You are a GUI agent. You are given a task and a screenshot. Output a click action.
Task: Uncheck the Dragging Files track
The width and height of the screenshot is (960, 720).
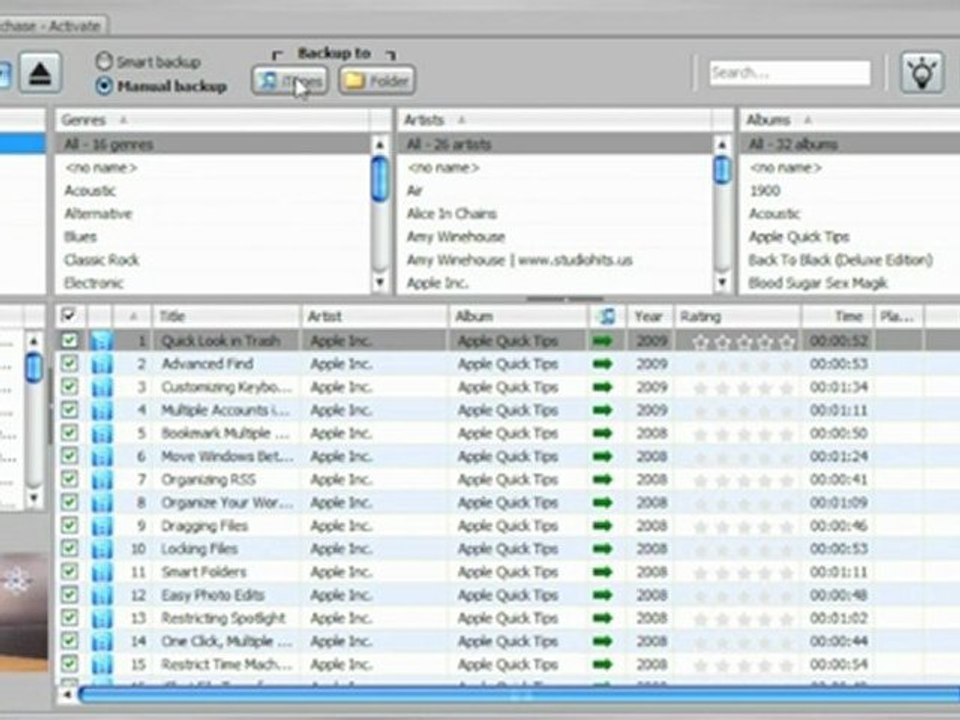(x=70, y=525)
